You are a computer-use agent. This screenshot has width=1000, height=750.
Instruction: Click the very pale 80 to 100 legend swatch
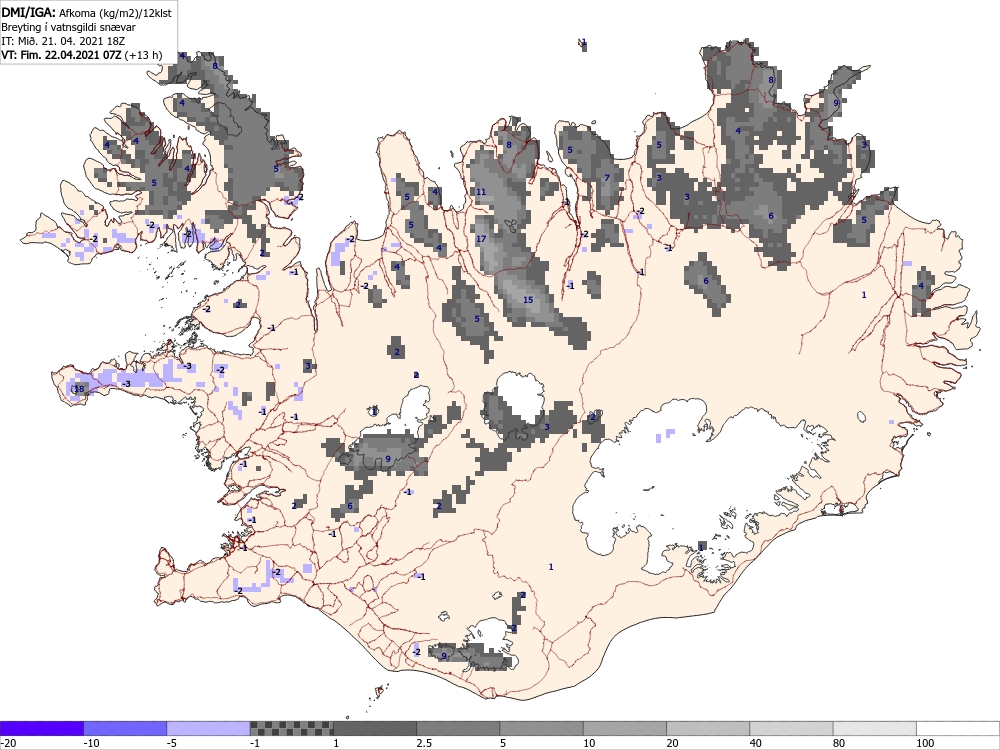click(875, 728)
